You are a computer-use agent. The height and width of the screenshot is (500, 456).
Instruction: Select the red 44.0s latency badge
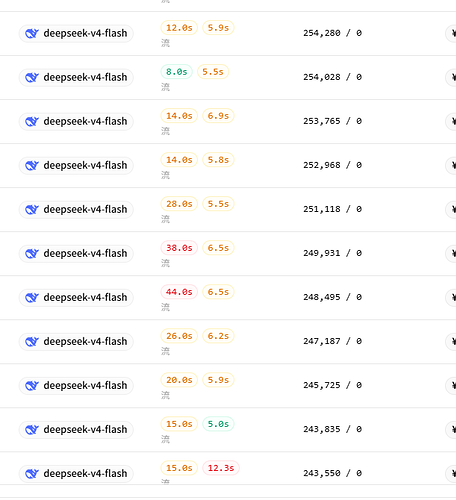pos(179,292)
